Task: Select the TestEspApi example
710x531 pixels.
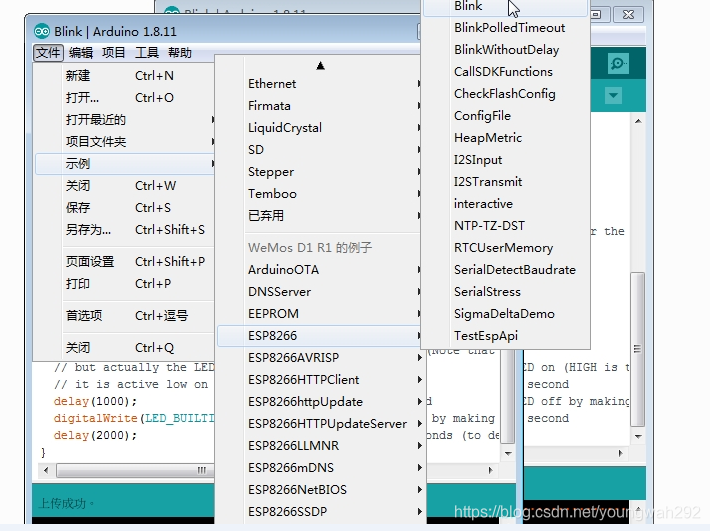Action: [506, 336]
